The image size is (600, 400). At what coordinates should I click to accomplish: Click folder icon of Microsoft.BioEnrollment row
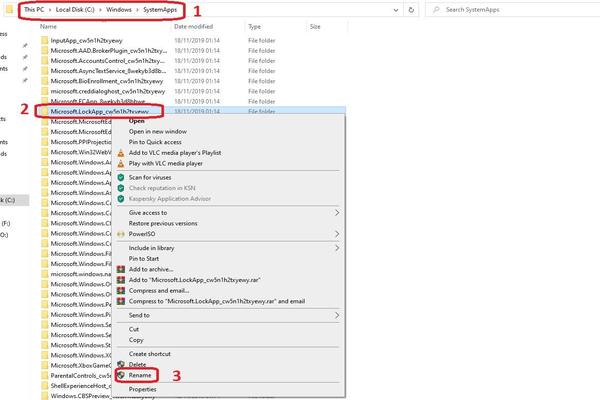[45, 81]
